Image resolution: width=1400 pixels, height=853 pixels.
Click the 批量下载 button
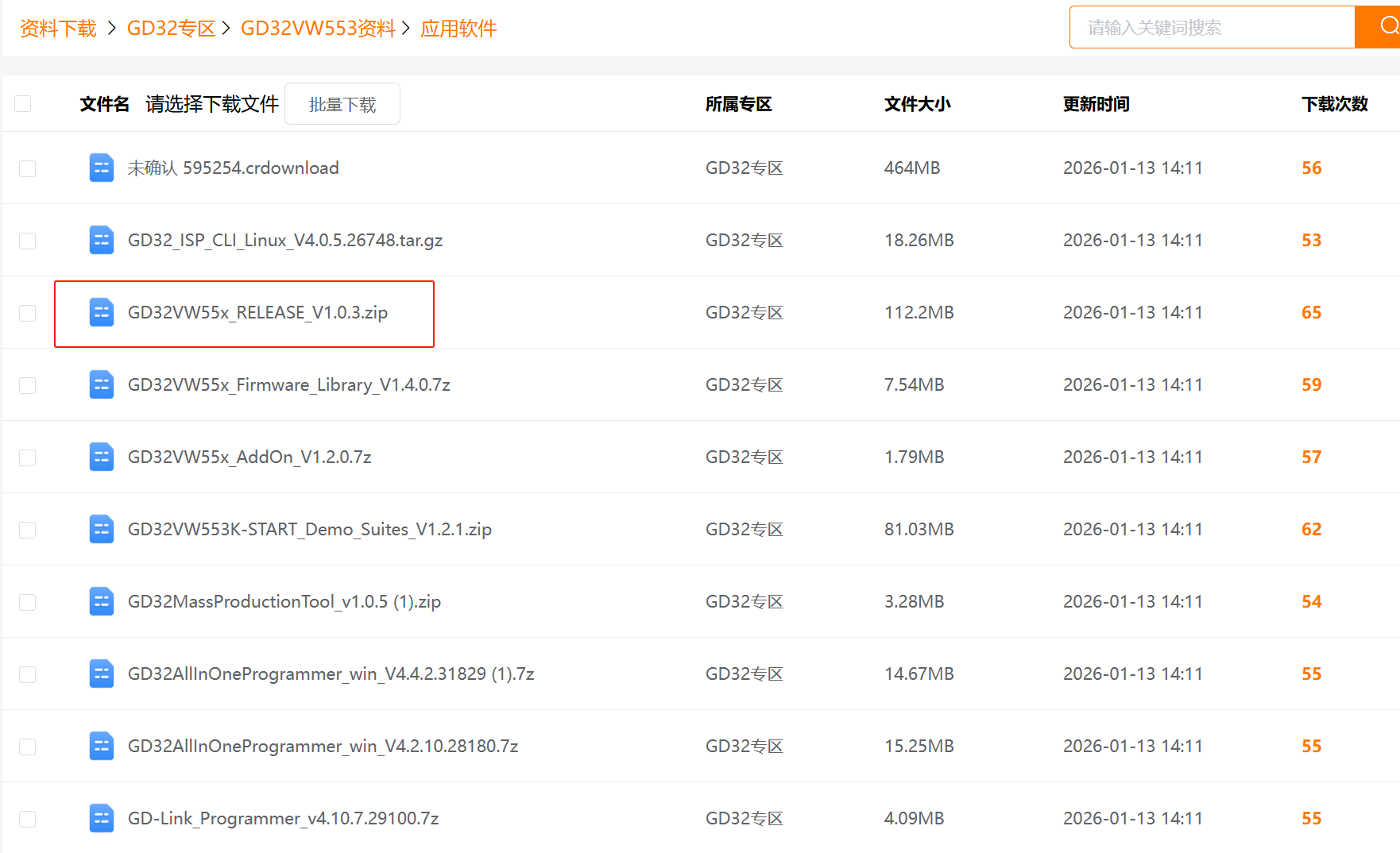[342, 104]
